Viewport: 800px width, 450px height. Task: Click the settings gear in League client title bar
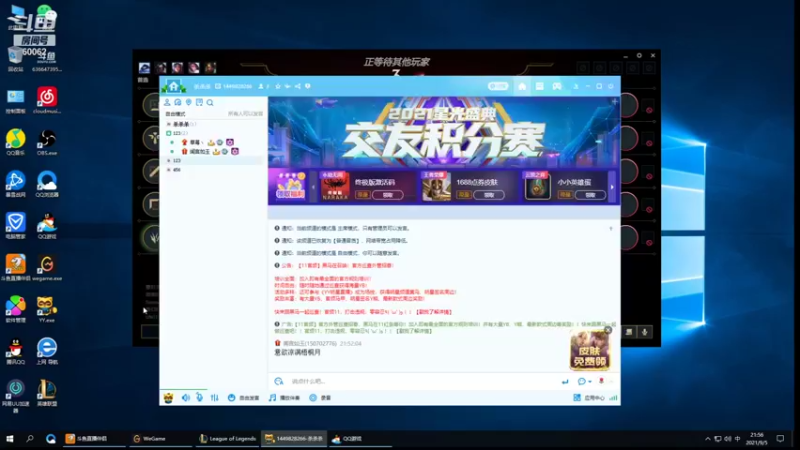(639, 55)
